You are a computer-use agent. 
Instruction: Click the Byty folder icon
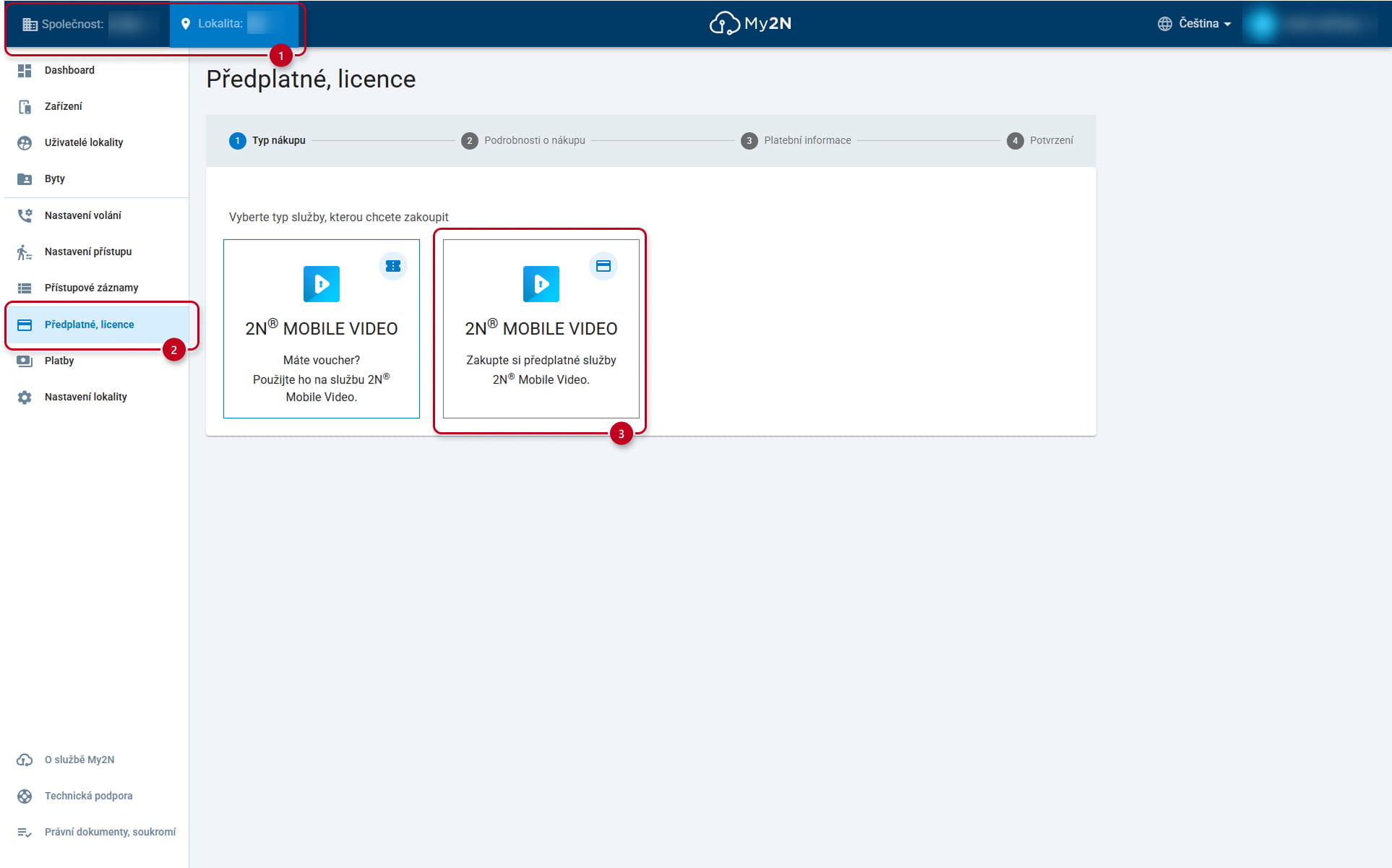25,179
